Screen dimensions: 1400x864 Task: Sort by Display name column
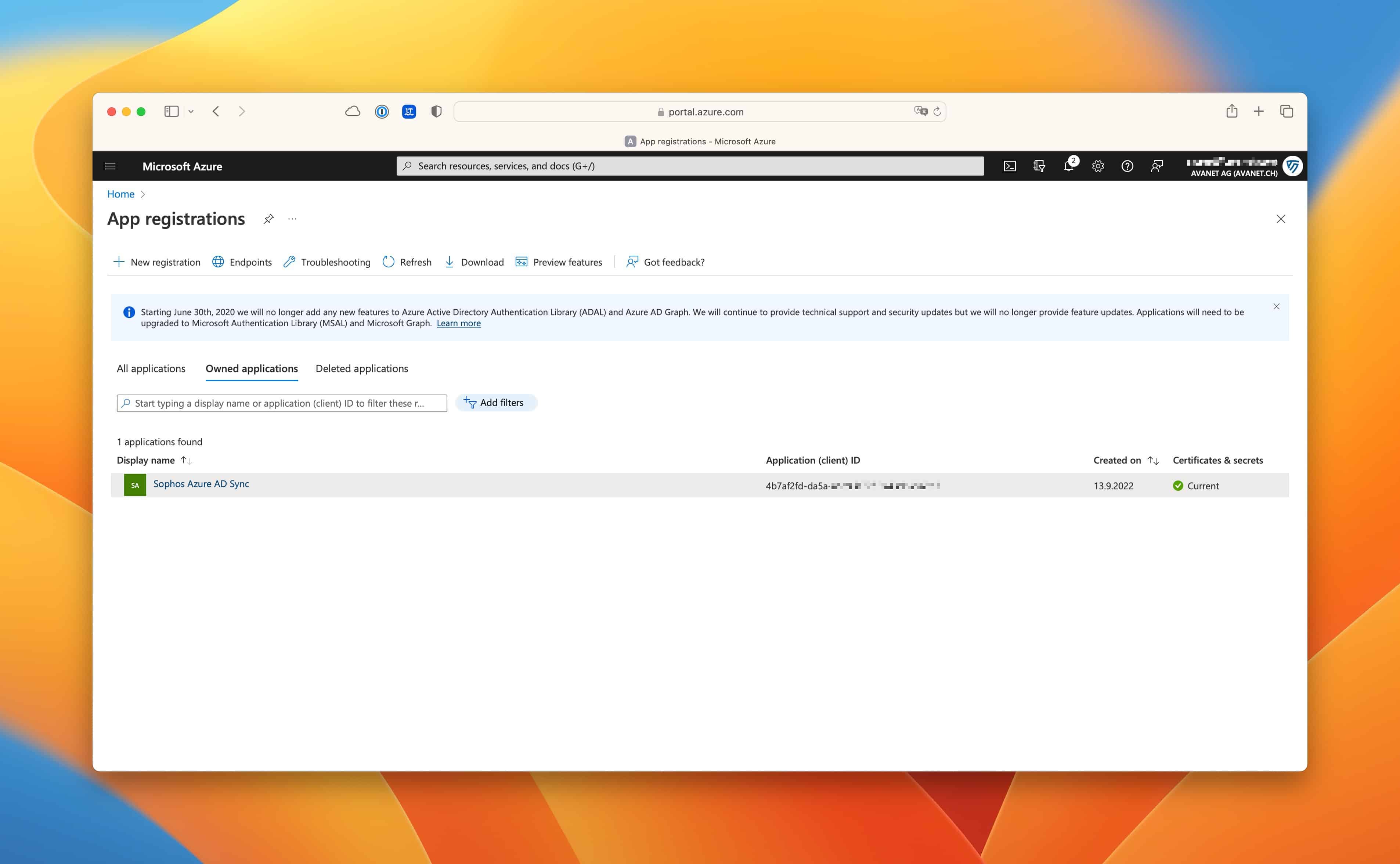tap(154, 461)
